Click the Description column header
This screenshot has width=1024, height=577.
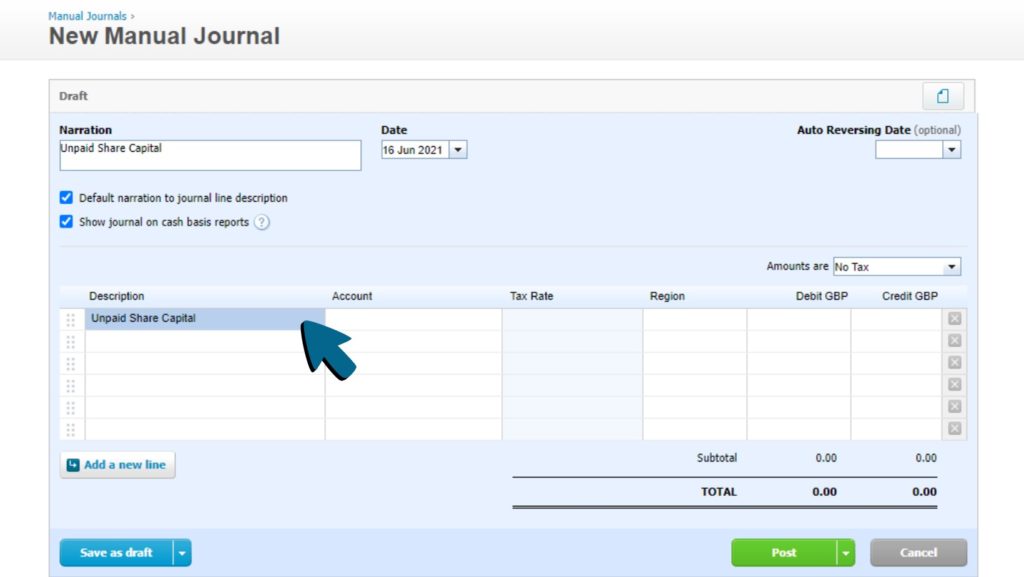point(116,296)
